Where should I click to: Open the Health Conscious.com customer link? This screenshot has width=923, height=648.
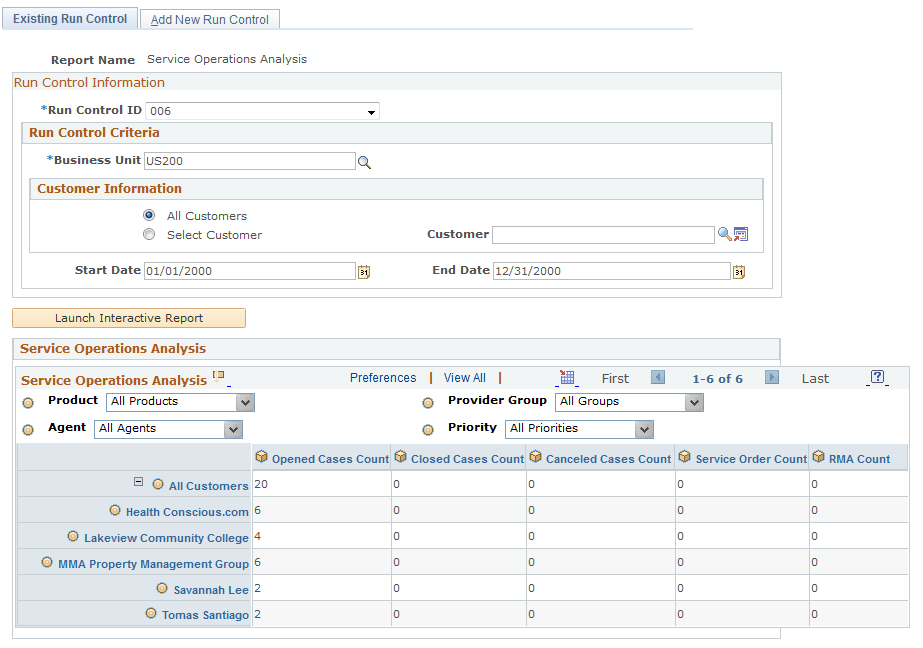[185, 510]
